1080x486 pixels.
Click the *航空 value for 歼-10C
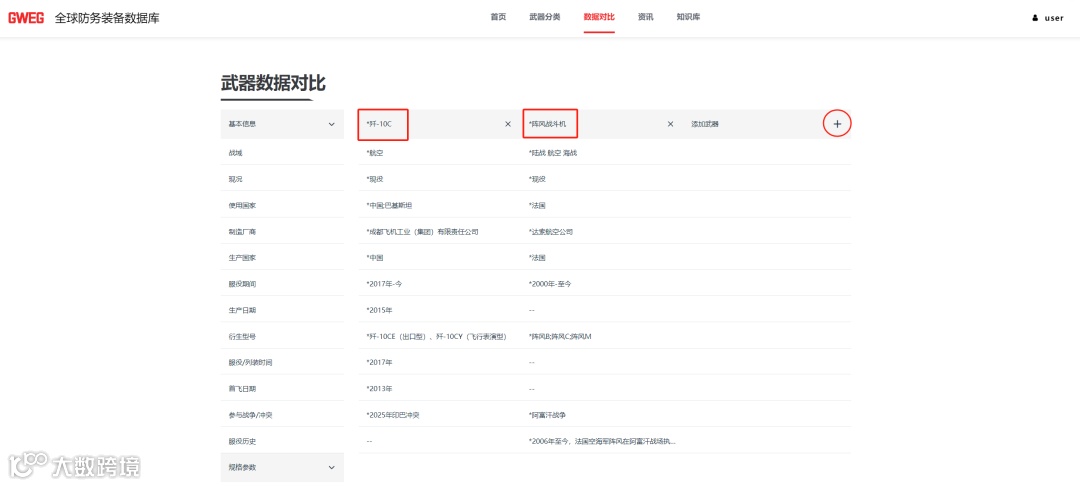[x=375, y=153]
